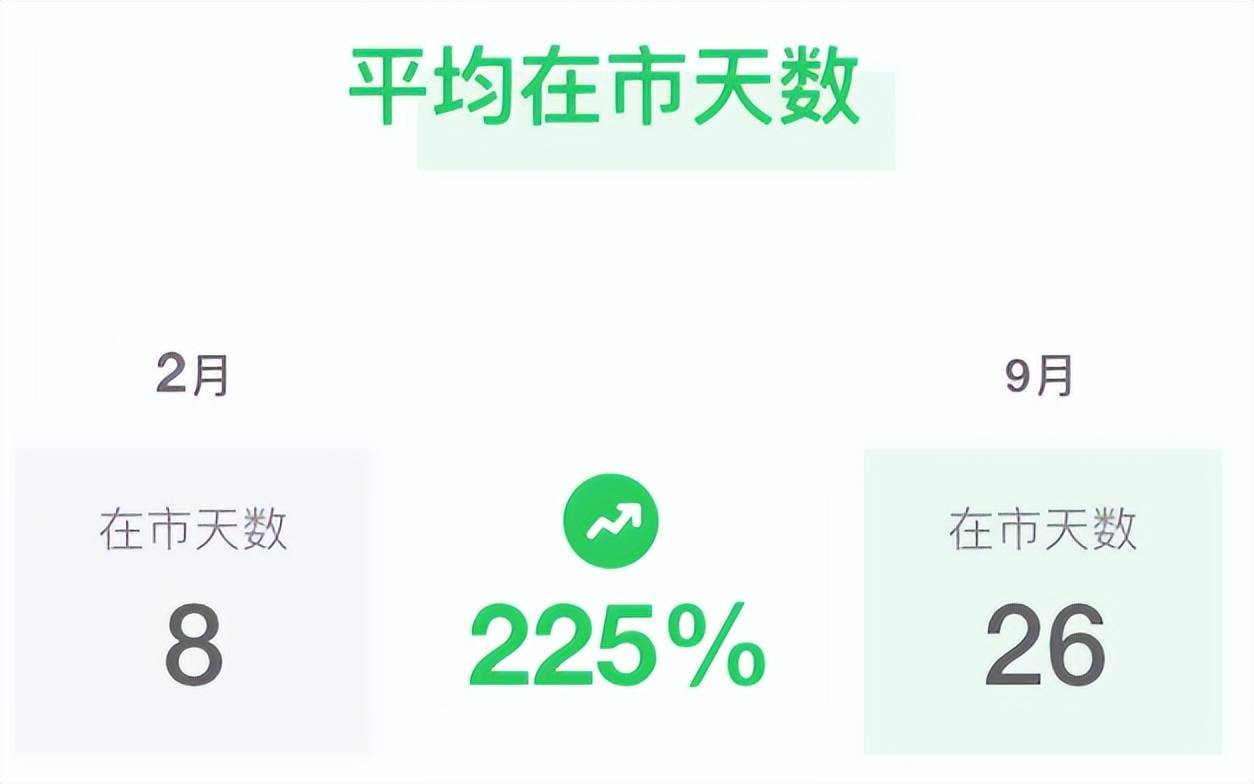This screenshot has height=784, width=1254.
Task: Click the digit 6 in the number 26
Action: [x=1076, y=647]
